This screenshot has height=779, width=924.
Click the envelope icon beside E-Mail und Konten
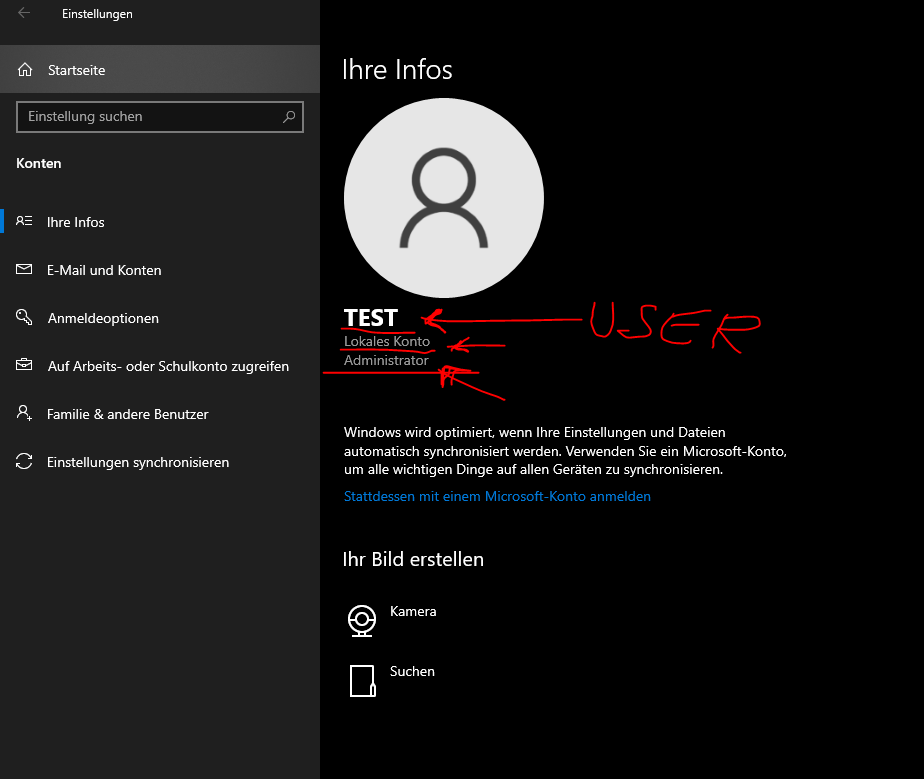(24, 269)
